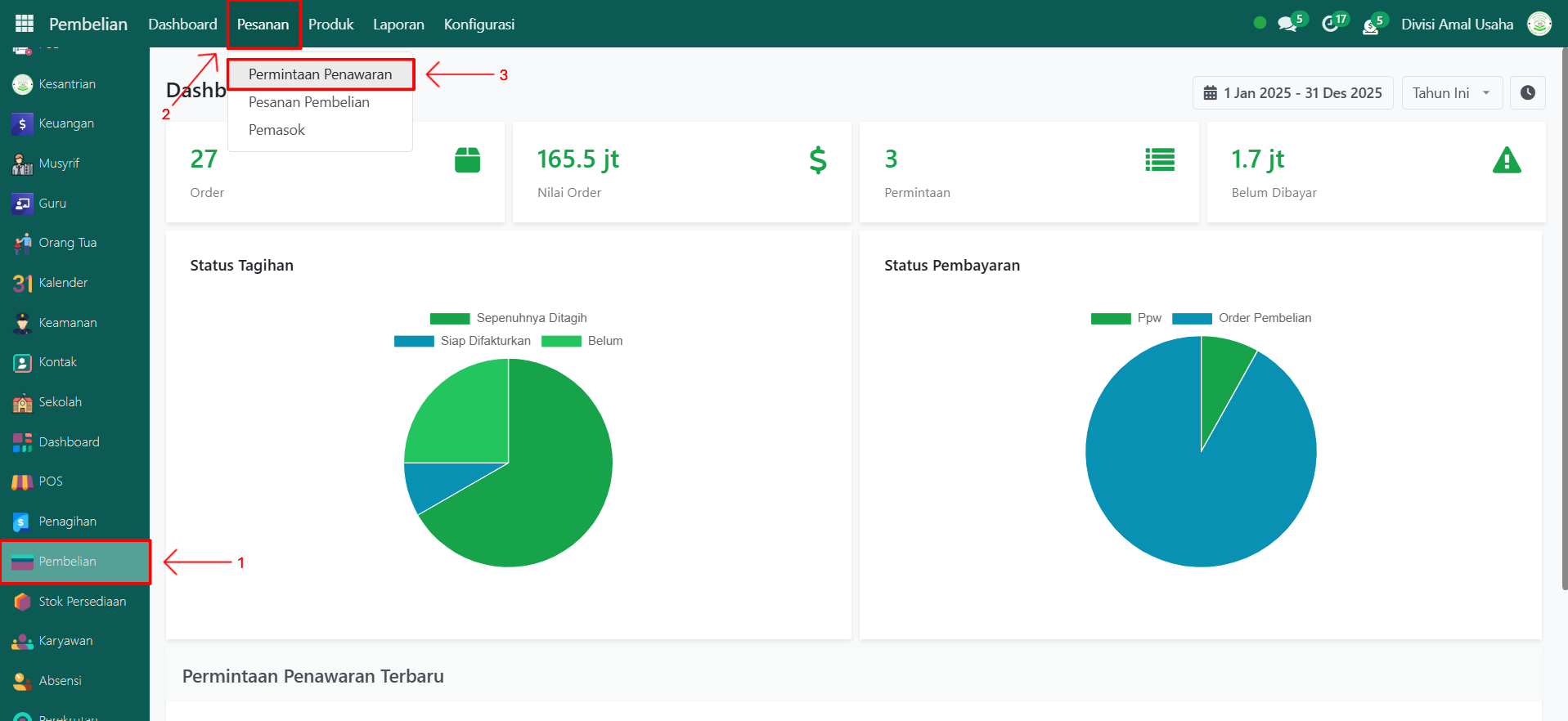Open the apps grid menu icon
The width and height of the screenshot is (1568, 721).
pos(25,24)
